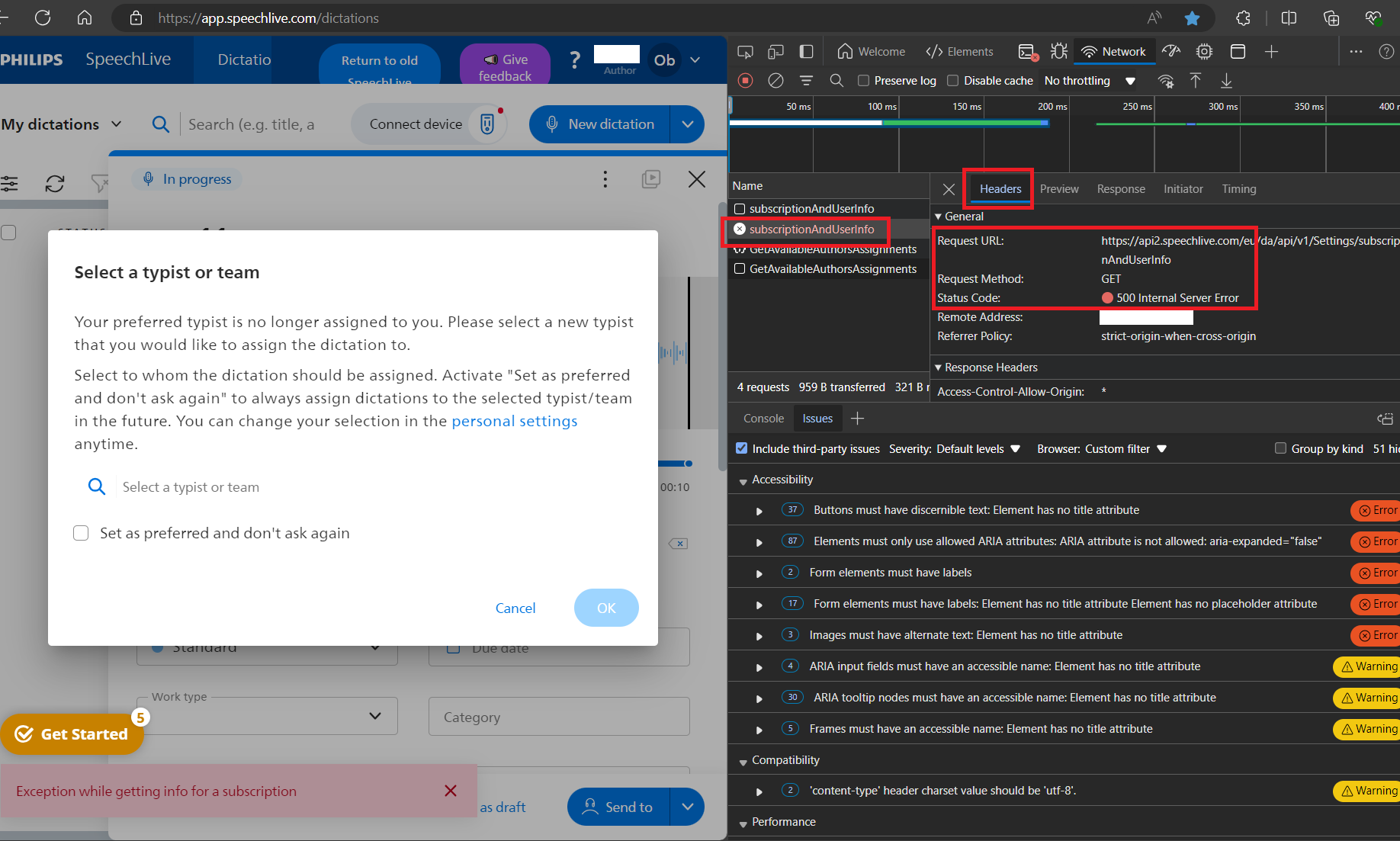Open network conditions wifi-gear icon
1400x841 pixels.
point(1165,81)
